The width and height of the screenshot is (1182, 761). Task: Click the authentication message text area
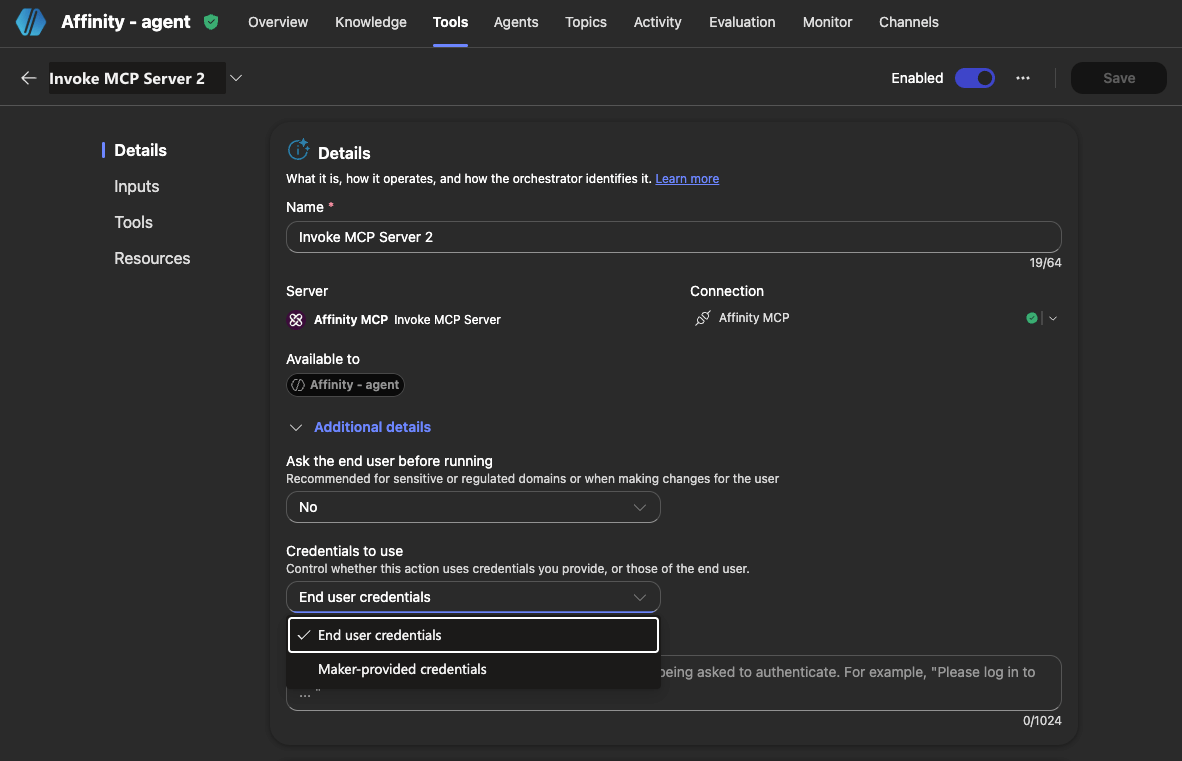(x=673, y=683)
